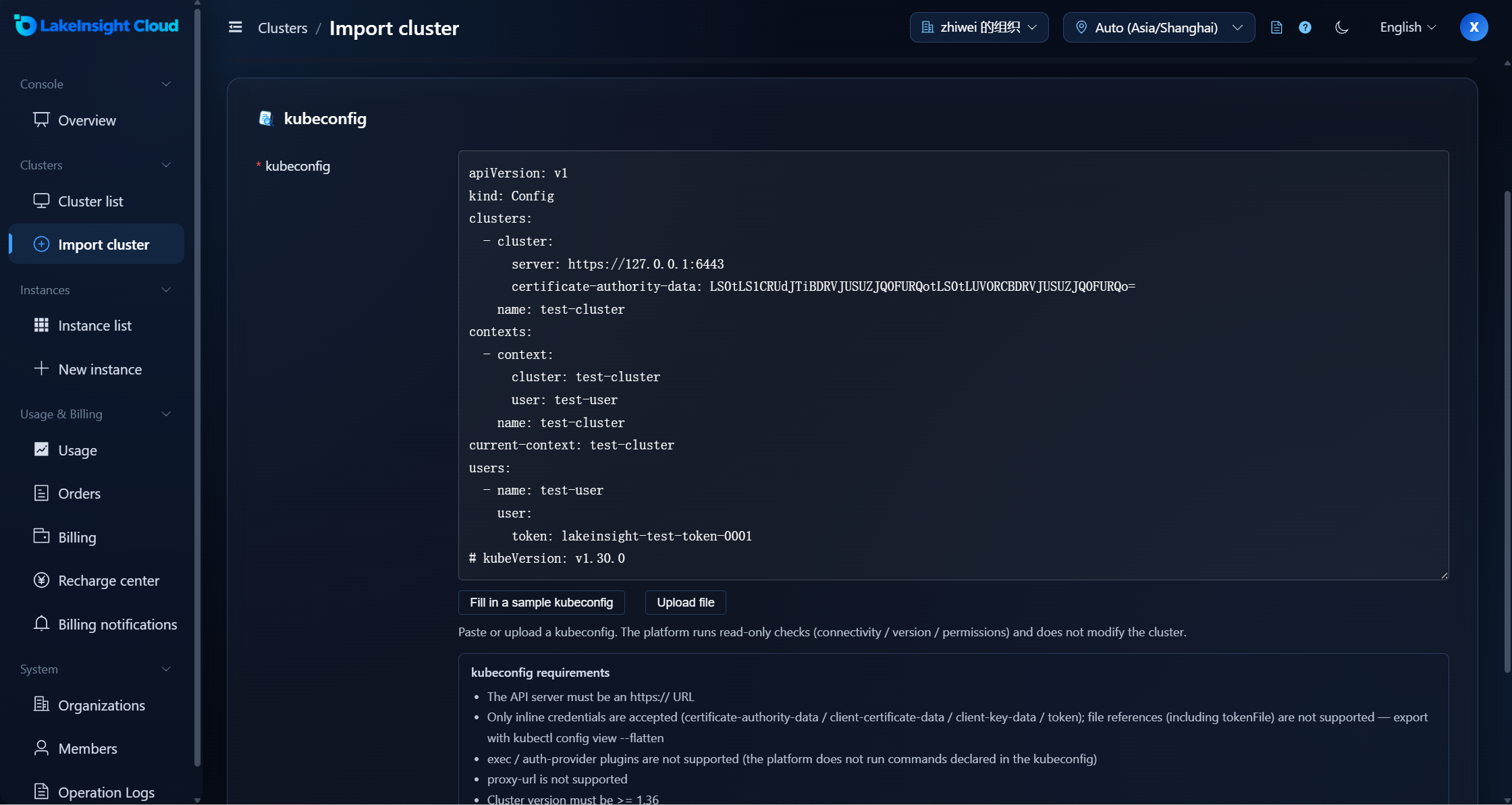Open the user avatar X menu
Screen dimensions: 1512x805
1474,27
